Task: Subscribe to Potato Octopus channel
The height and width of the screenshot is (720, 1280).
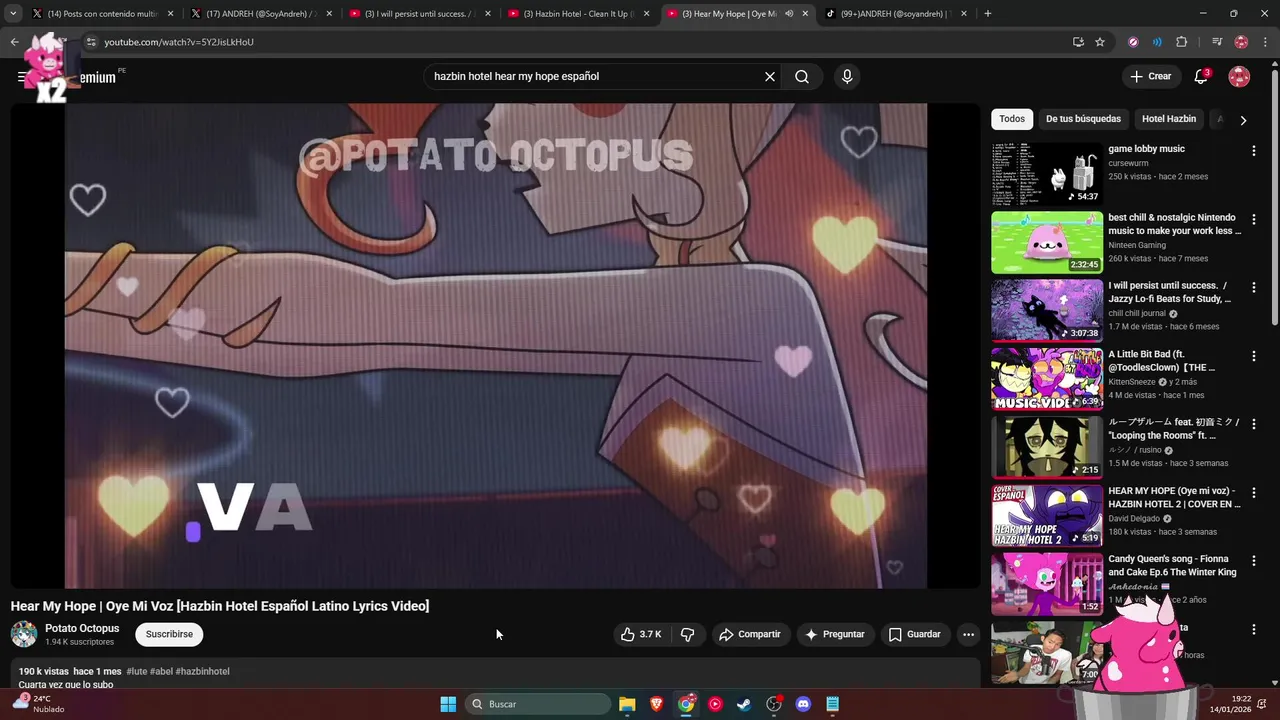Action: 169,634
